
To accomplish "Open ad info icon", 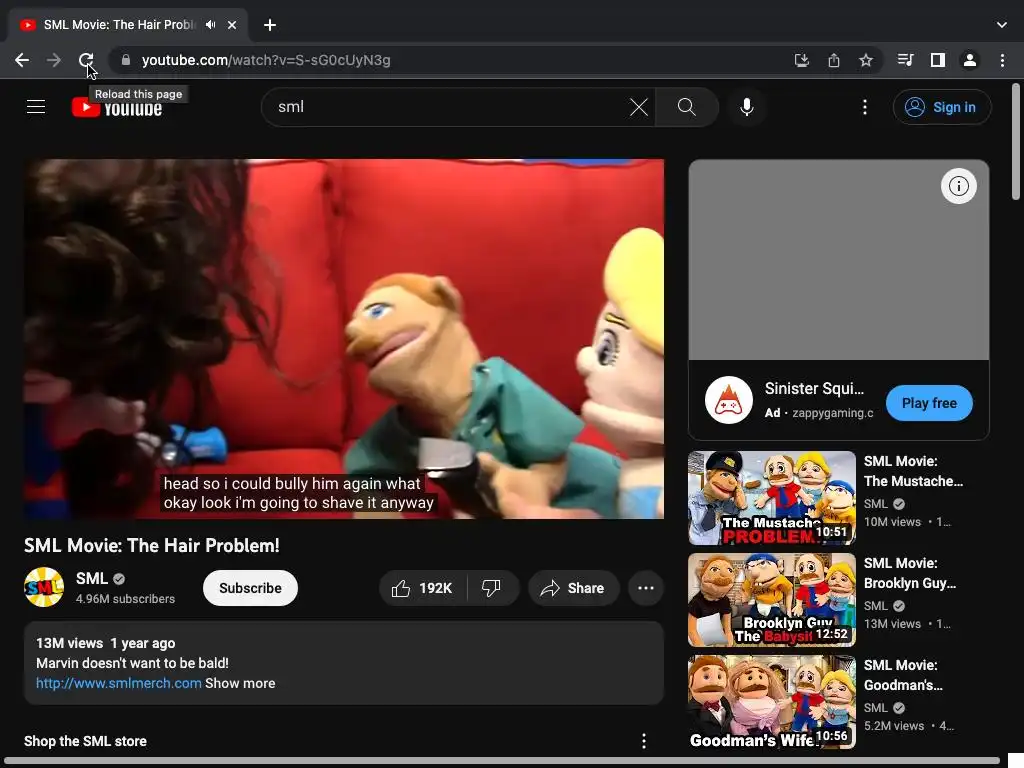I will tap(958, 186).
